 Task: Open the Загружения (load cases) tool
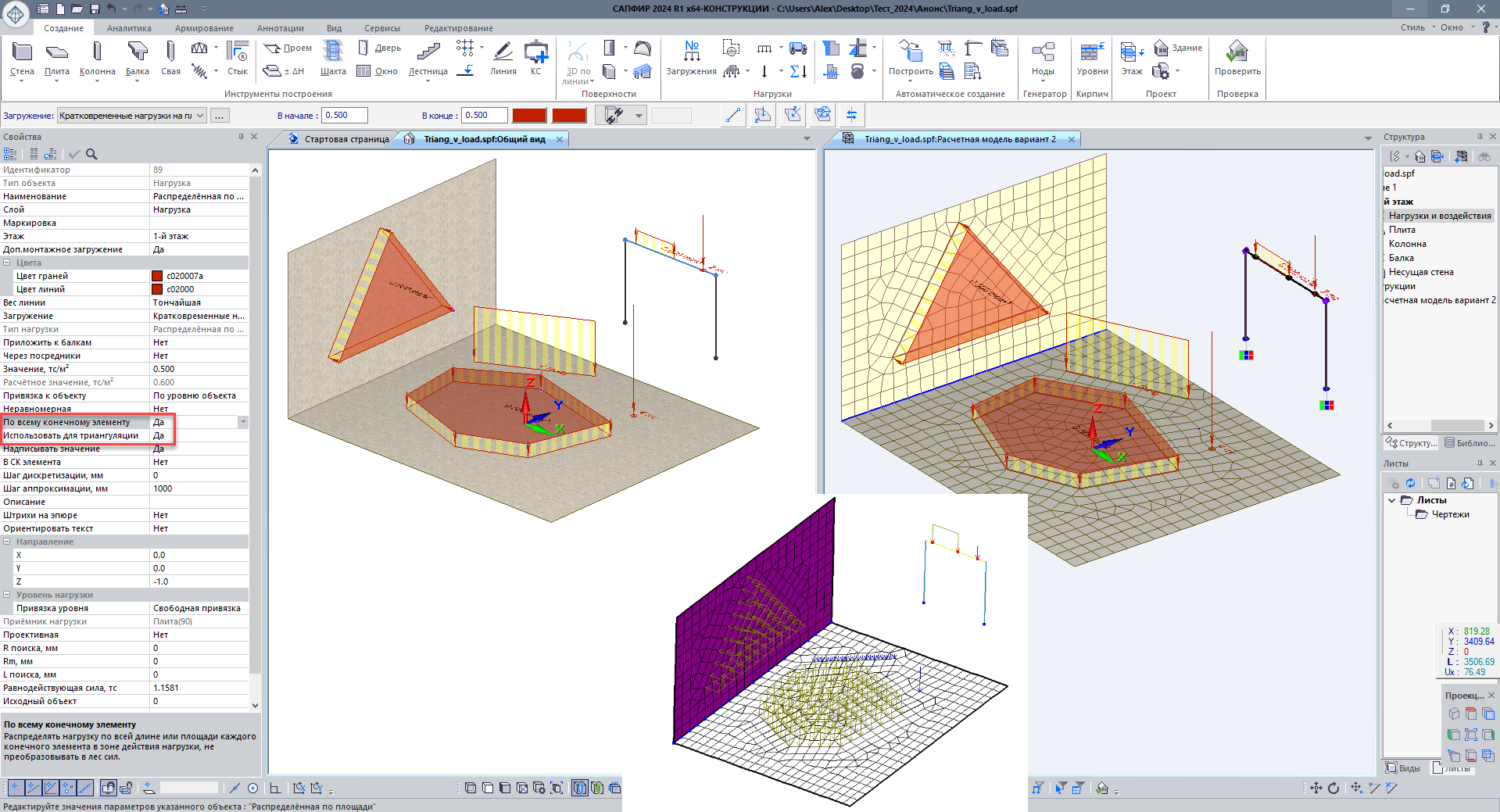(691, 59)
